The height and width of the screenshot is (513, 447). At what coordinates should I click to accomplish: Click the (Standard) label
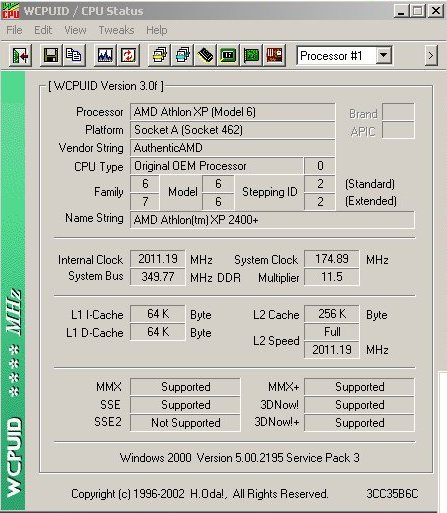(x=370, y=184)
